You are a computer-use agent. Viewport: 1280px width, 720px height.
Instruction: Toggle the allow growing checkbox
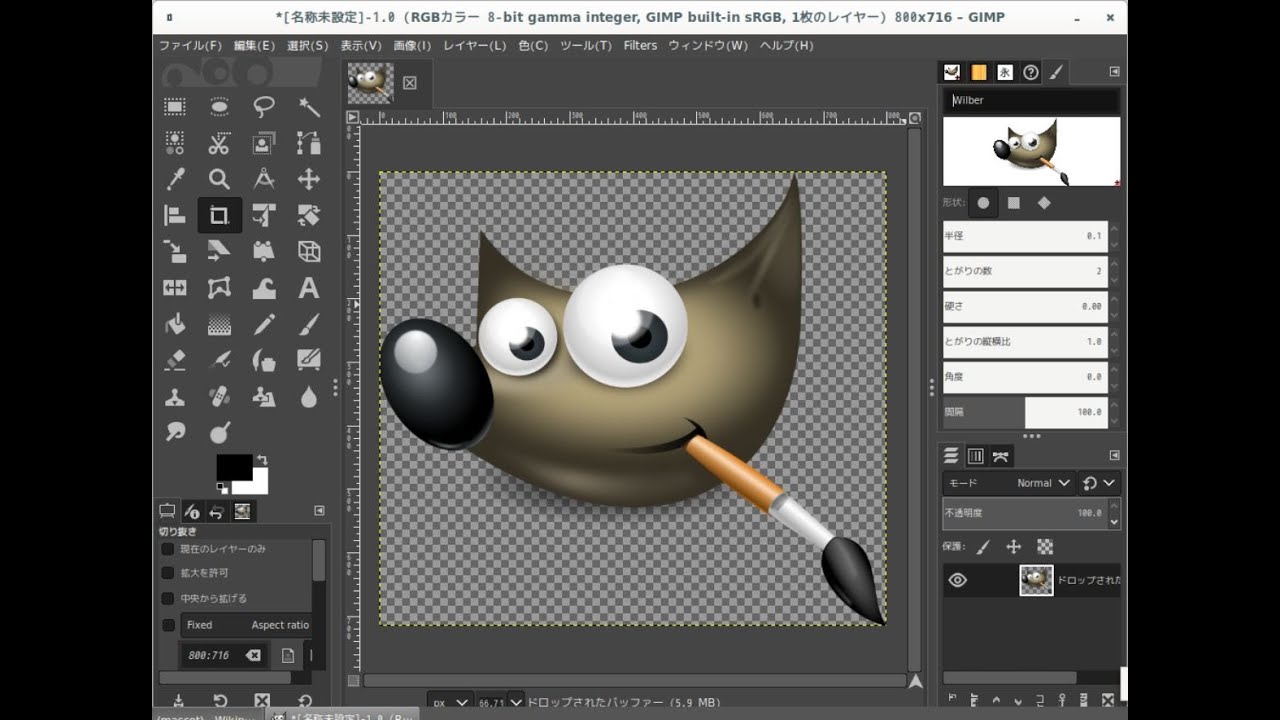pyautogui.click(x=168, y=573)
